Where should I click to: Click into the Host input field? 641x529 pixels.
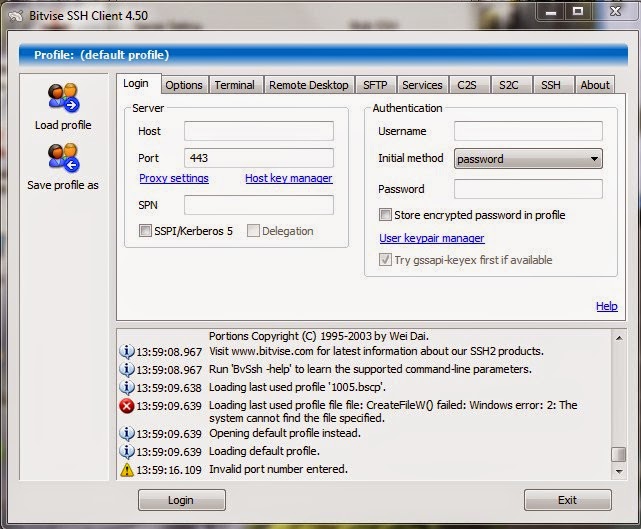point(259,131)
